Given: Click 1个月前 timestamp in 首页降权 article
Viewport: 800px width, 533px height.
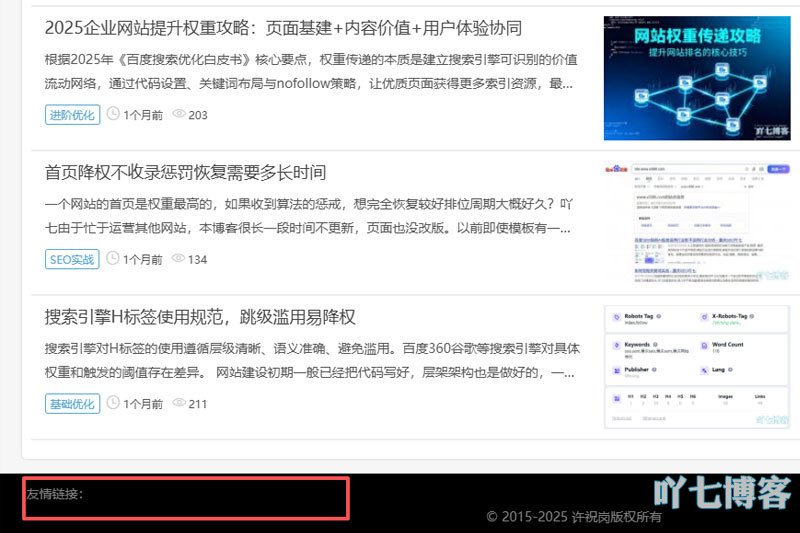Looking at the screenshot, I should (x=143, y=260).
